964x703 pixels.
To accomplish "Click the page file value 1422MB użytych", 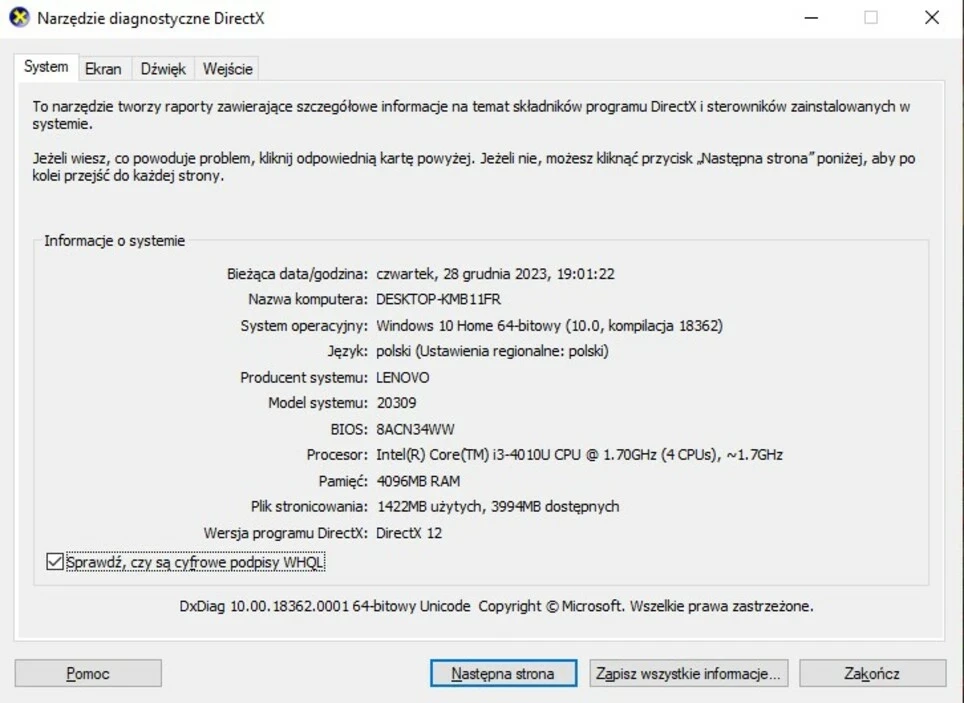I will [498, 506].
